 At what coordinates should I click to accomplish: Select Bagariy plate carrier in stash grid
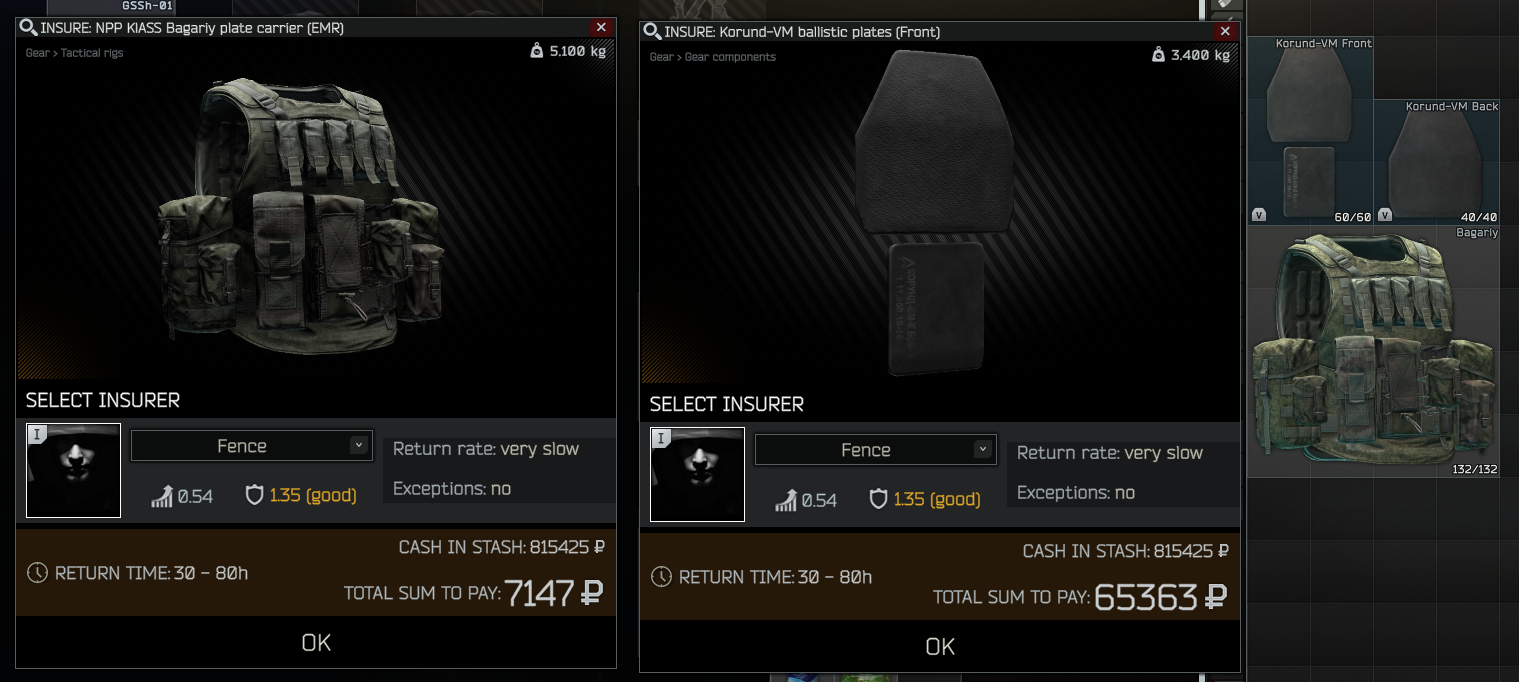1373,352
